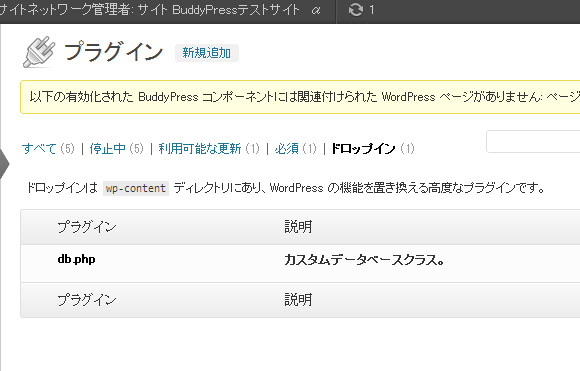Select the ドロップイン (1) filter
This screenshot has height=371, width=580.
pyautogui.click(x=373, y=149)
